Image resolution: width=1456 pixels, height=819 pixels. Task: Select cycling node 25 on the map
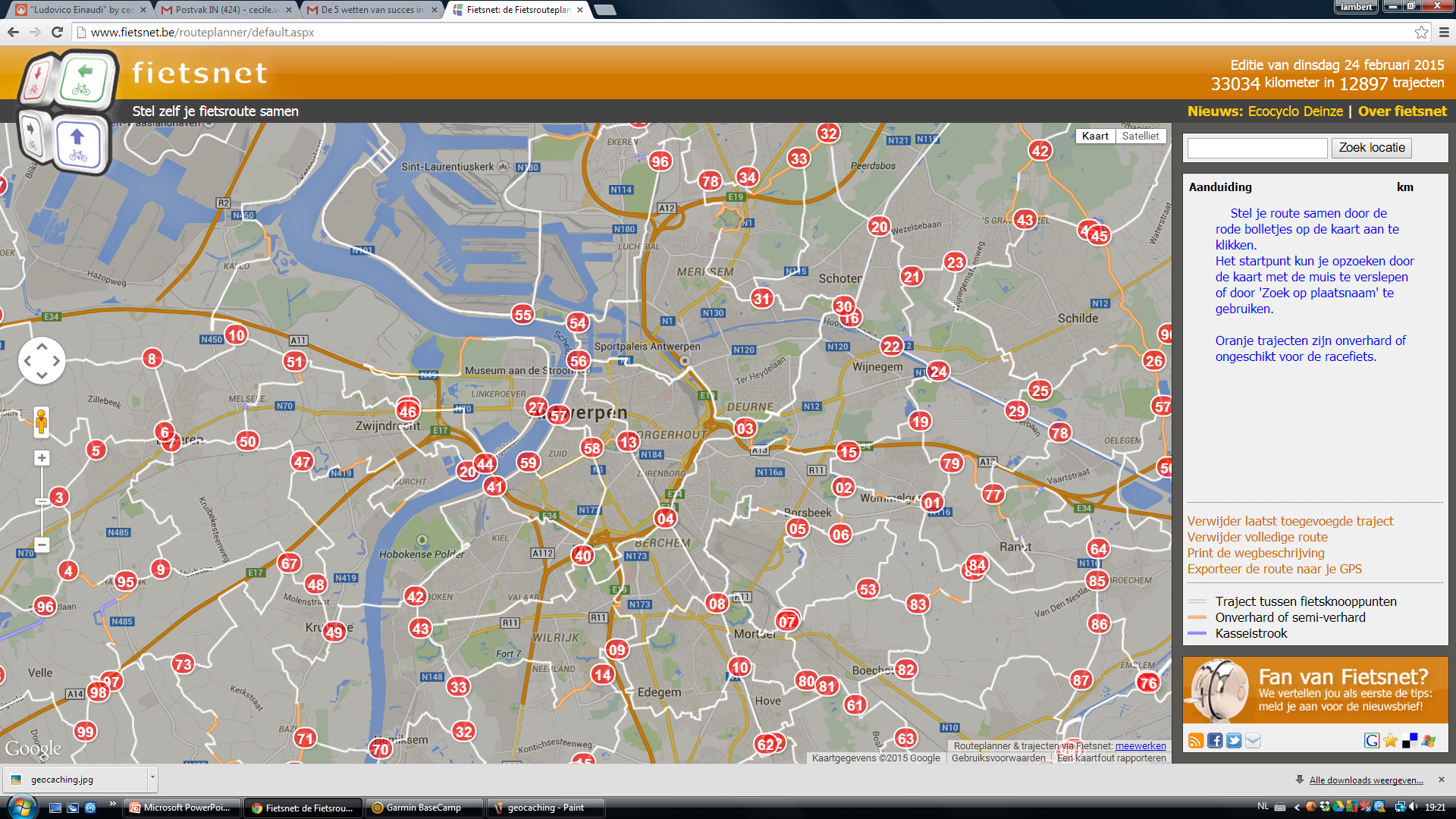pos(1040,391)
